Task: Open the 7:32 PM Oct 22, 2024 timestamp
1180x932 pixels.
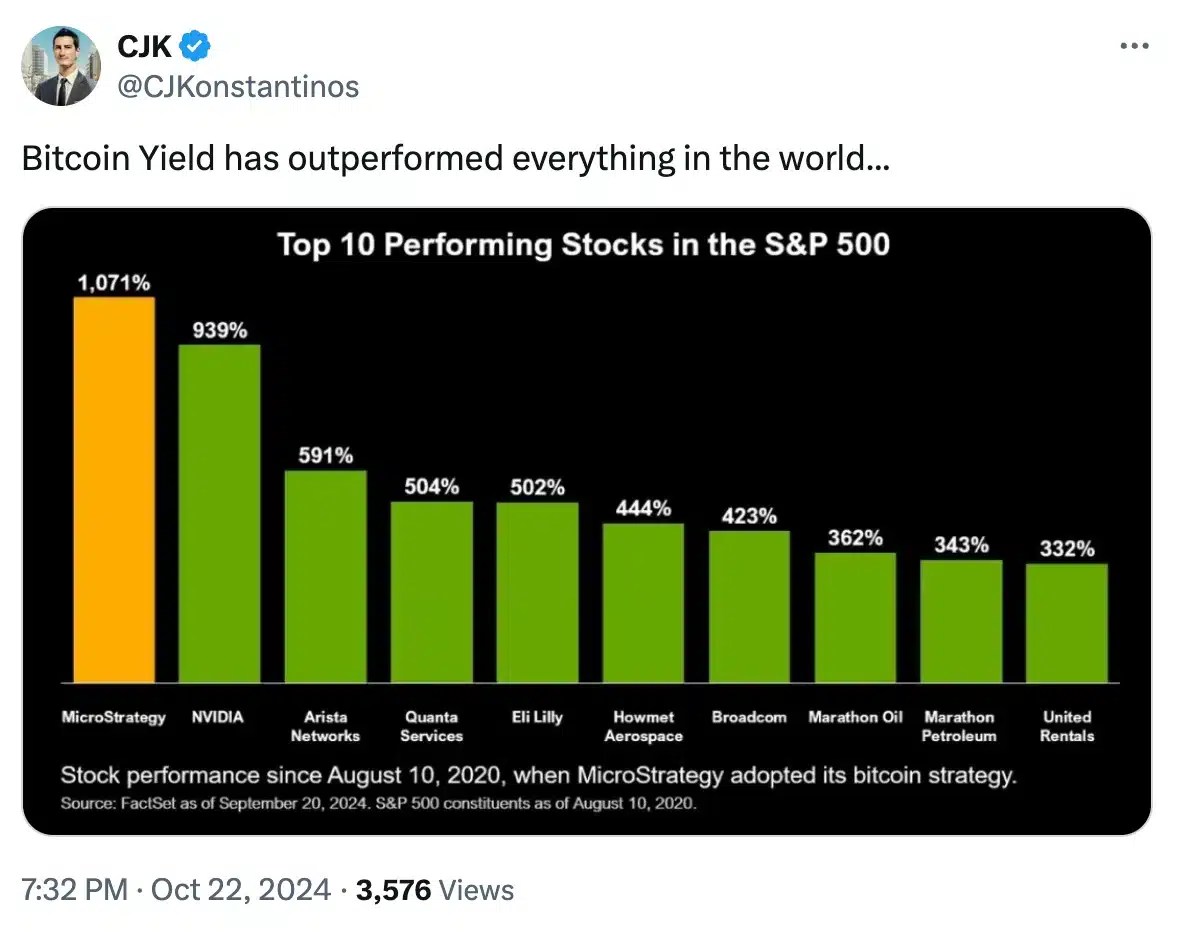Action: tap(176, 890)
